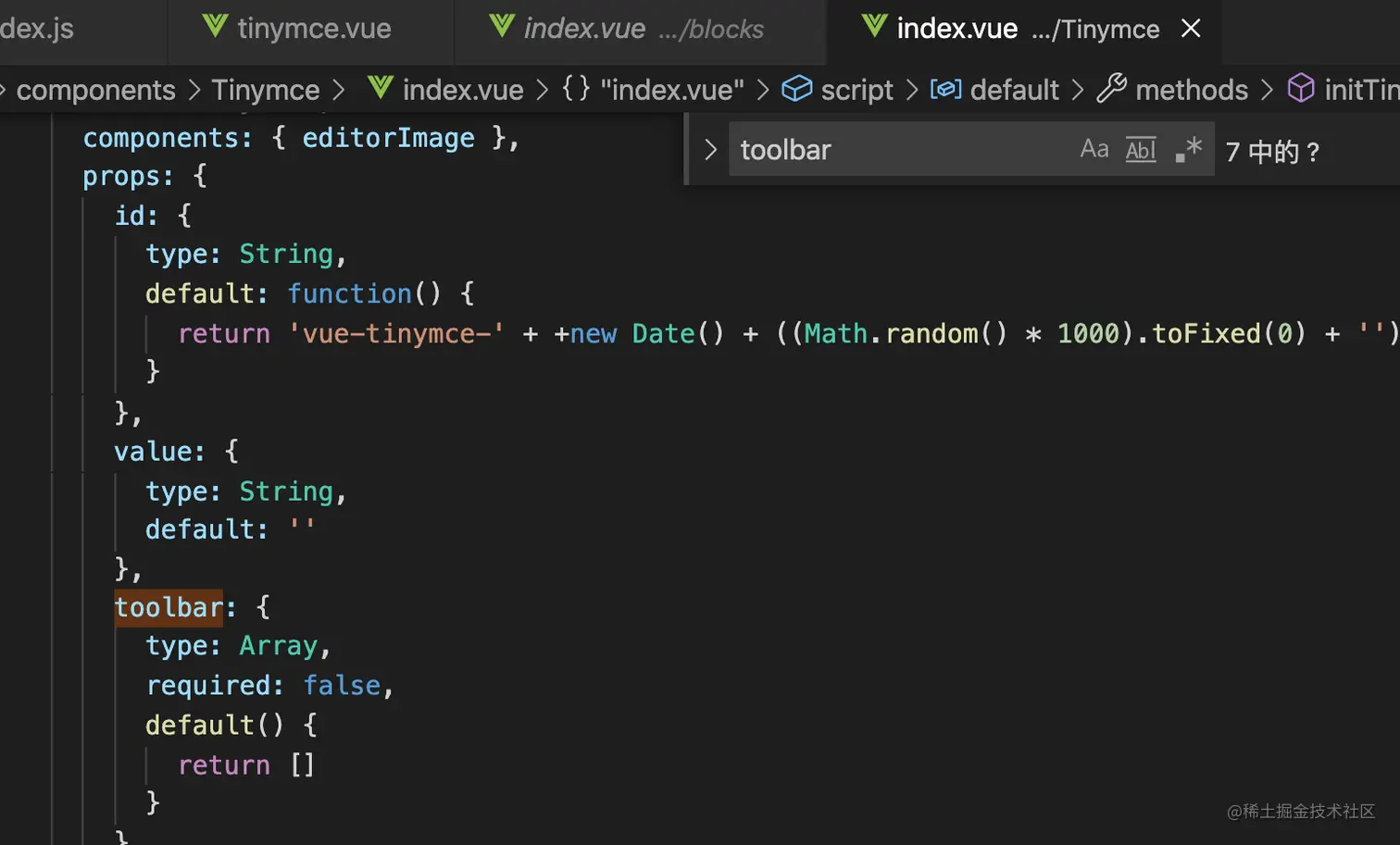Click the script cube breadcrumb icon
Viewport: 1400px width, 845px height.
pos(796,89)
